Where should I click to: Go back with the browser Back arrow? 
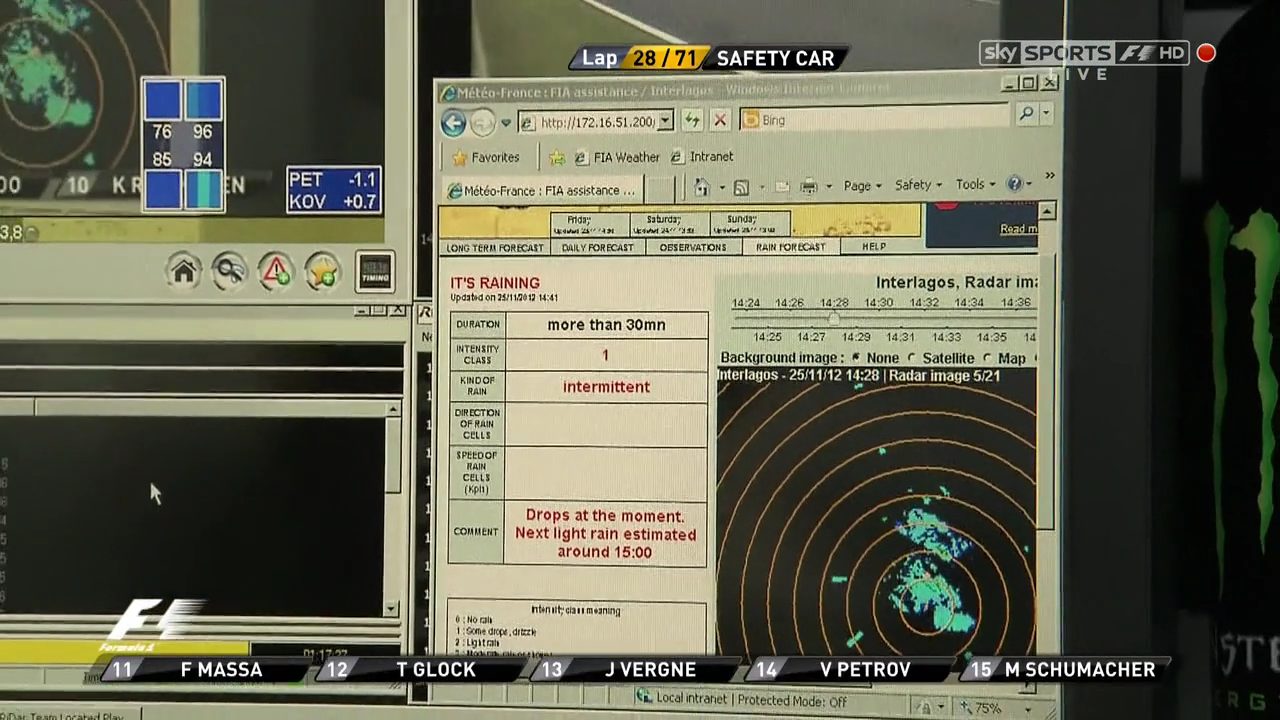(453, 123)
